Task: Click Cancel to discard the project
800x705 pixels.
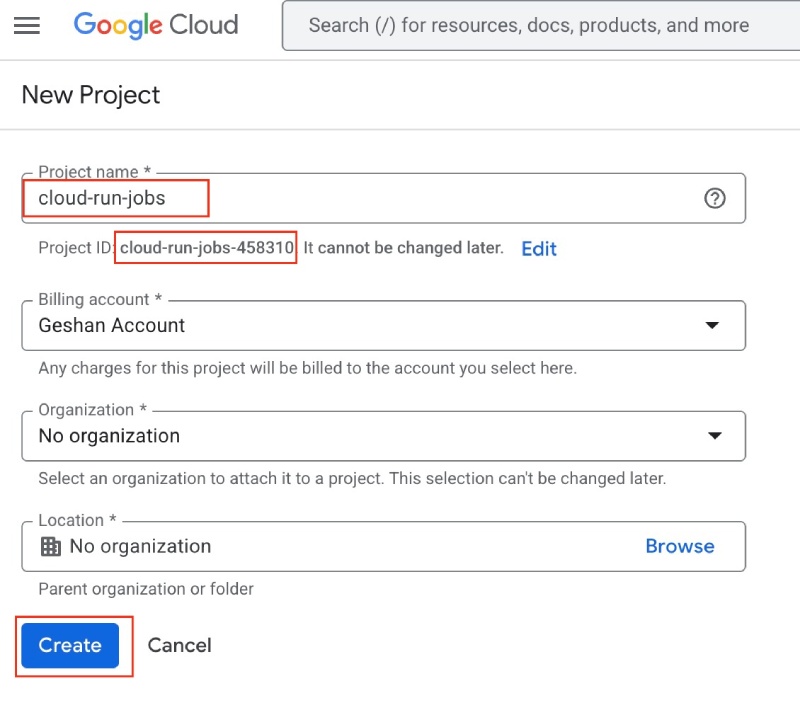Action: [179, 645]
